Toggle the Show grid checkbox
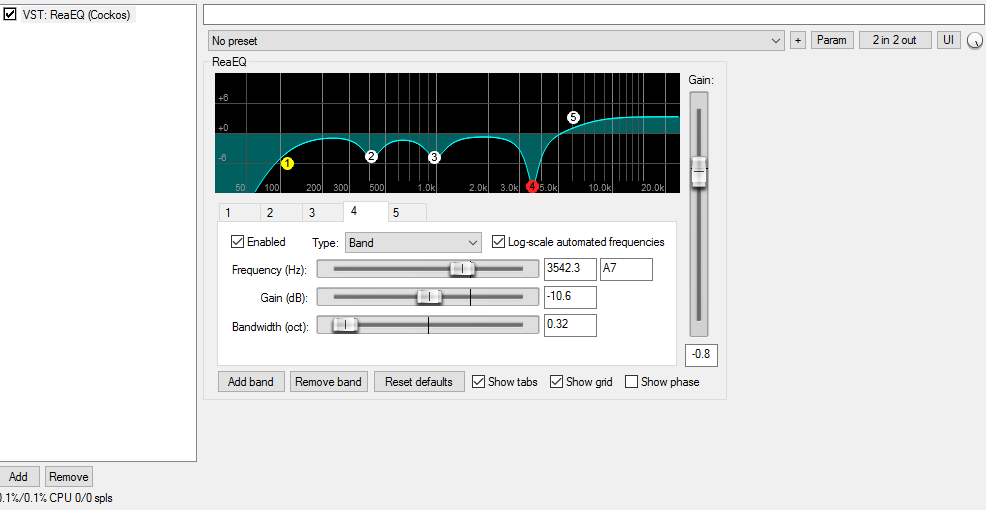This screenshot has width=986, height=510. pos(556,381)
